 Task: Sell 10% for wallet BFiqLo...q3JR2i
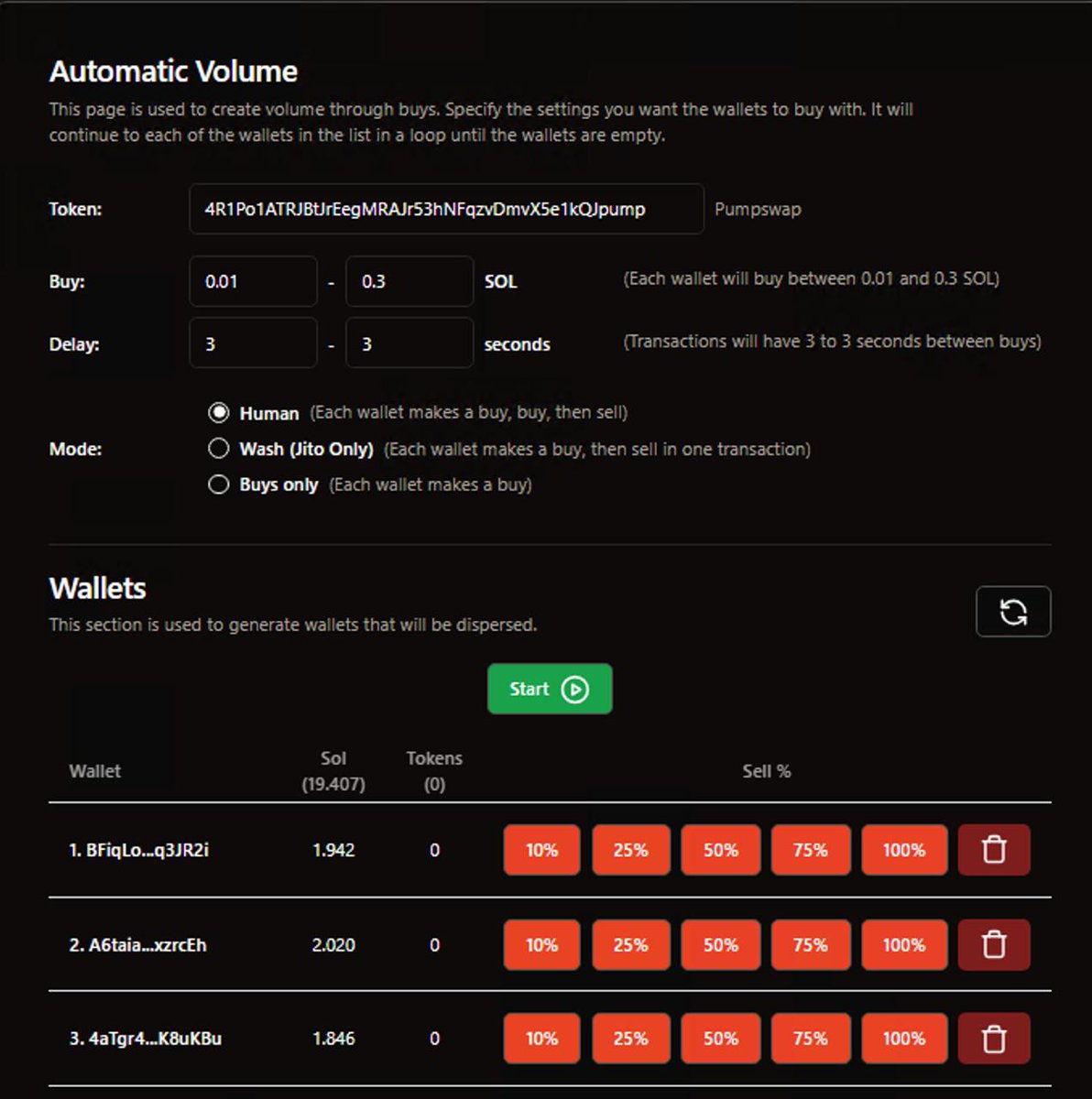coord(541,850)
